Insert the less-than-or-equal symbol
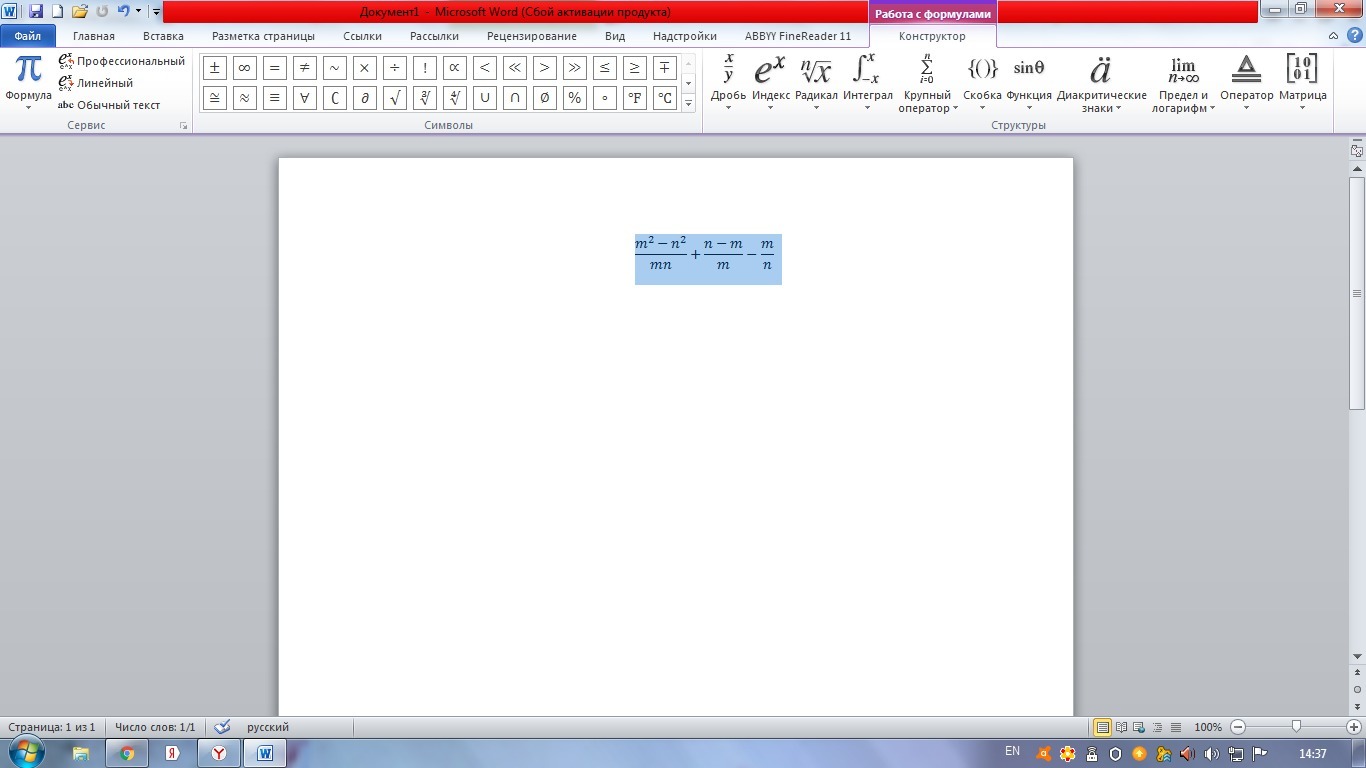 (x=604, y=68)
